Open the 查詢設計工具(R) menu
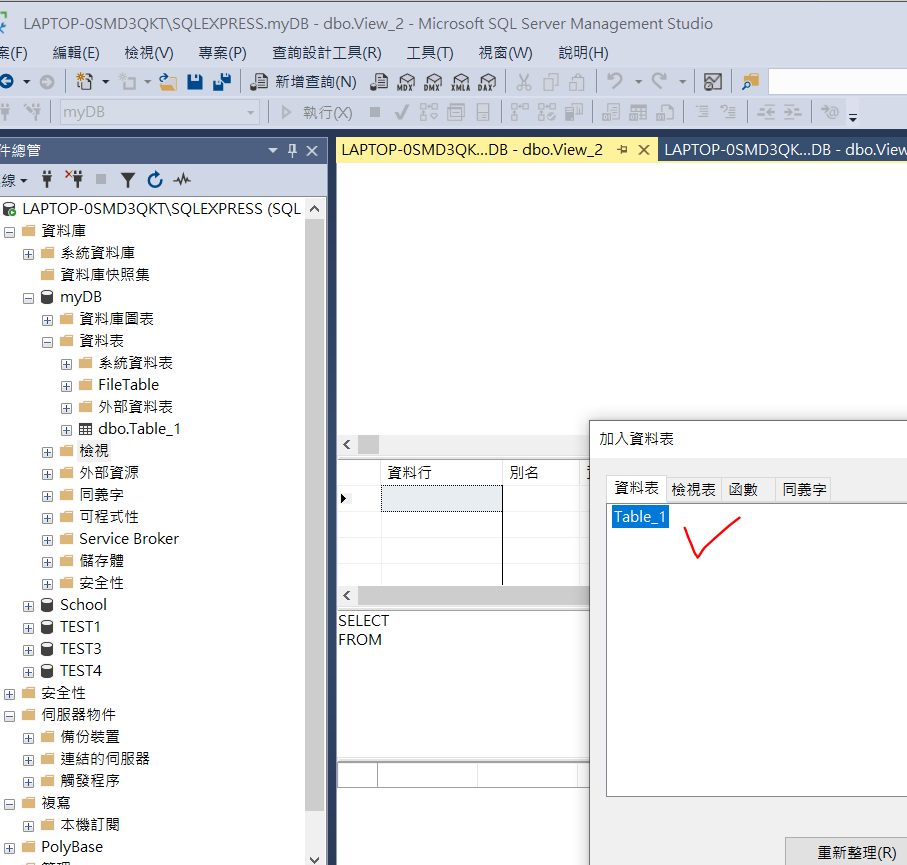Screen dimensions: 907x865 click(327, 53)
